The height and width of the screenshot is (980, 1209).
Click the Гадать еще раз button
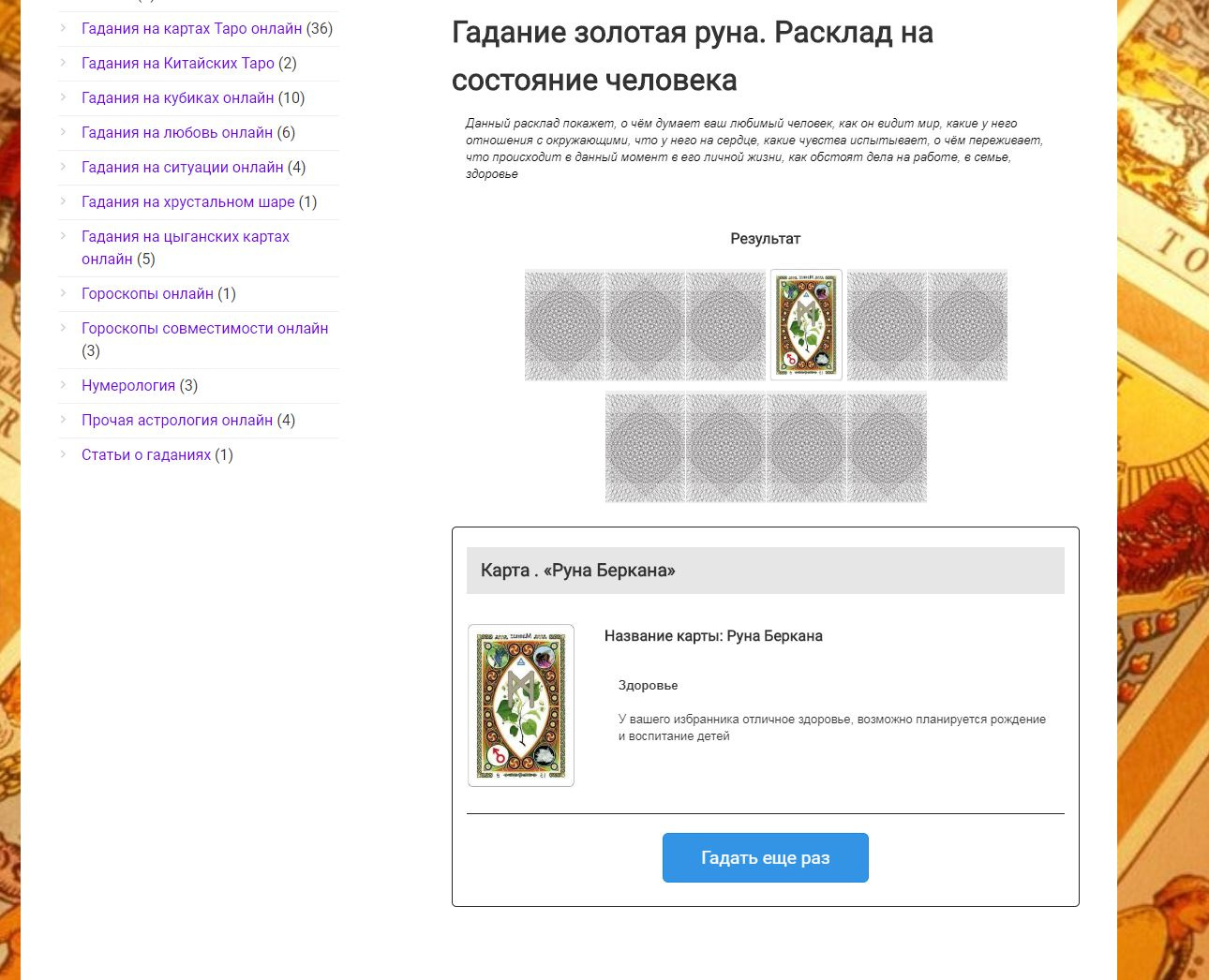(766, 857)
